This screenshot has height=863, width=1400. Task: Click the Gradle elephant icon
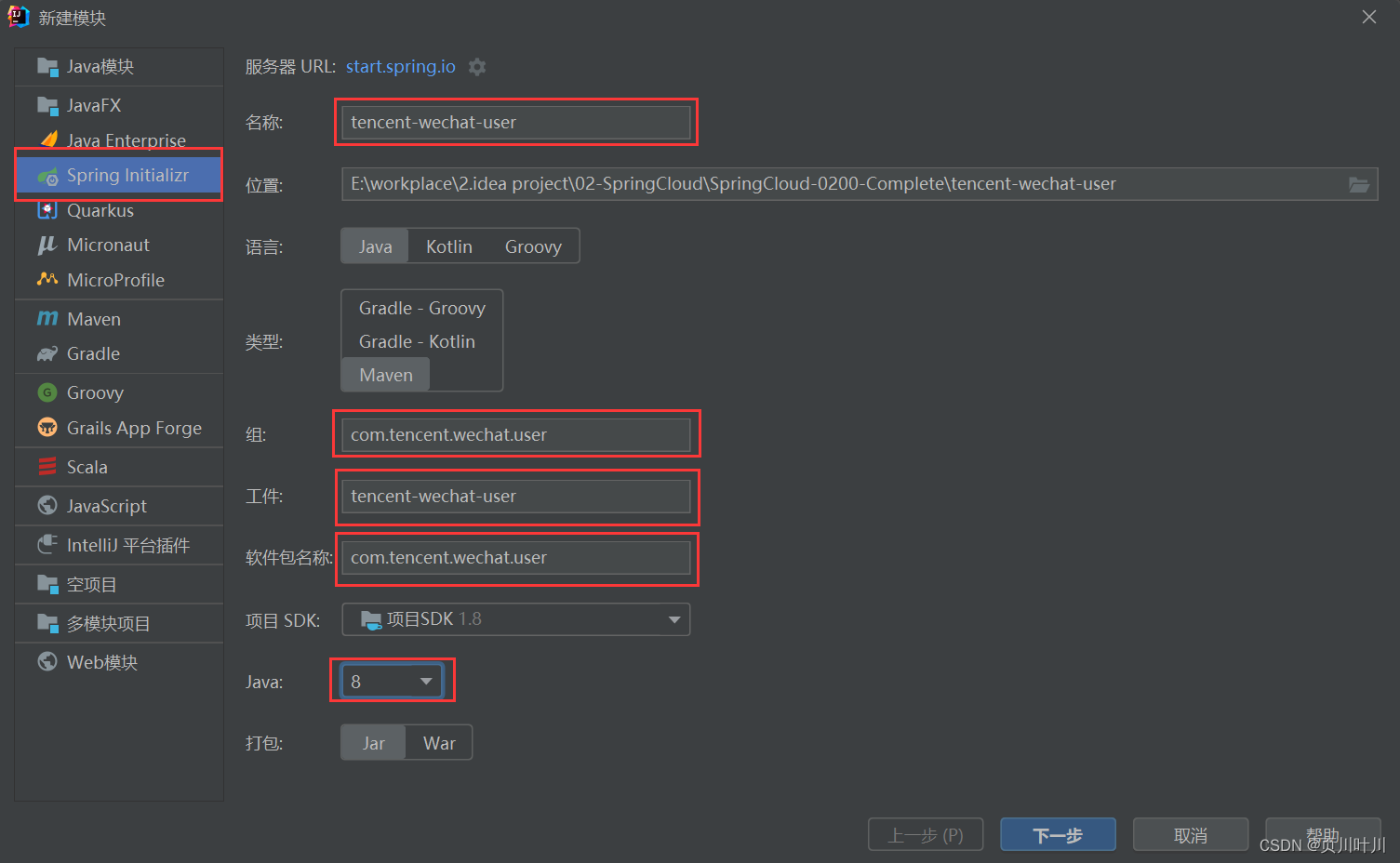47,354
